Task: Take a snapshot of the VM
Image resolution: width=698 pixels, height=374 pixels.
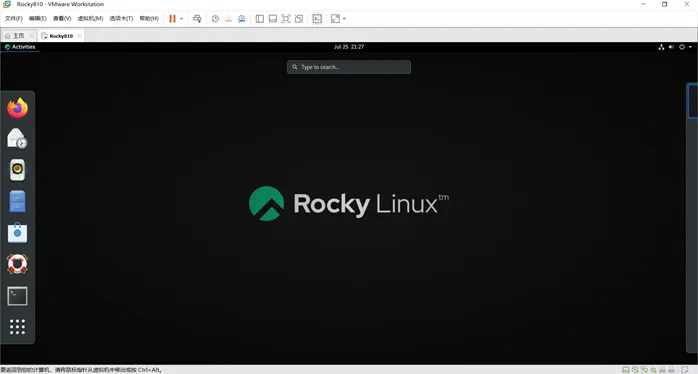Action: (215, 19)
